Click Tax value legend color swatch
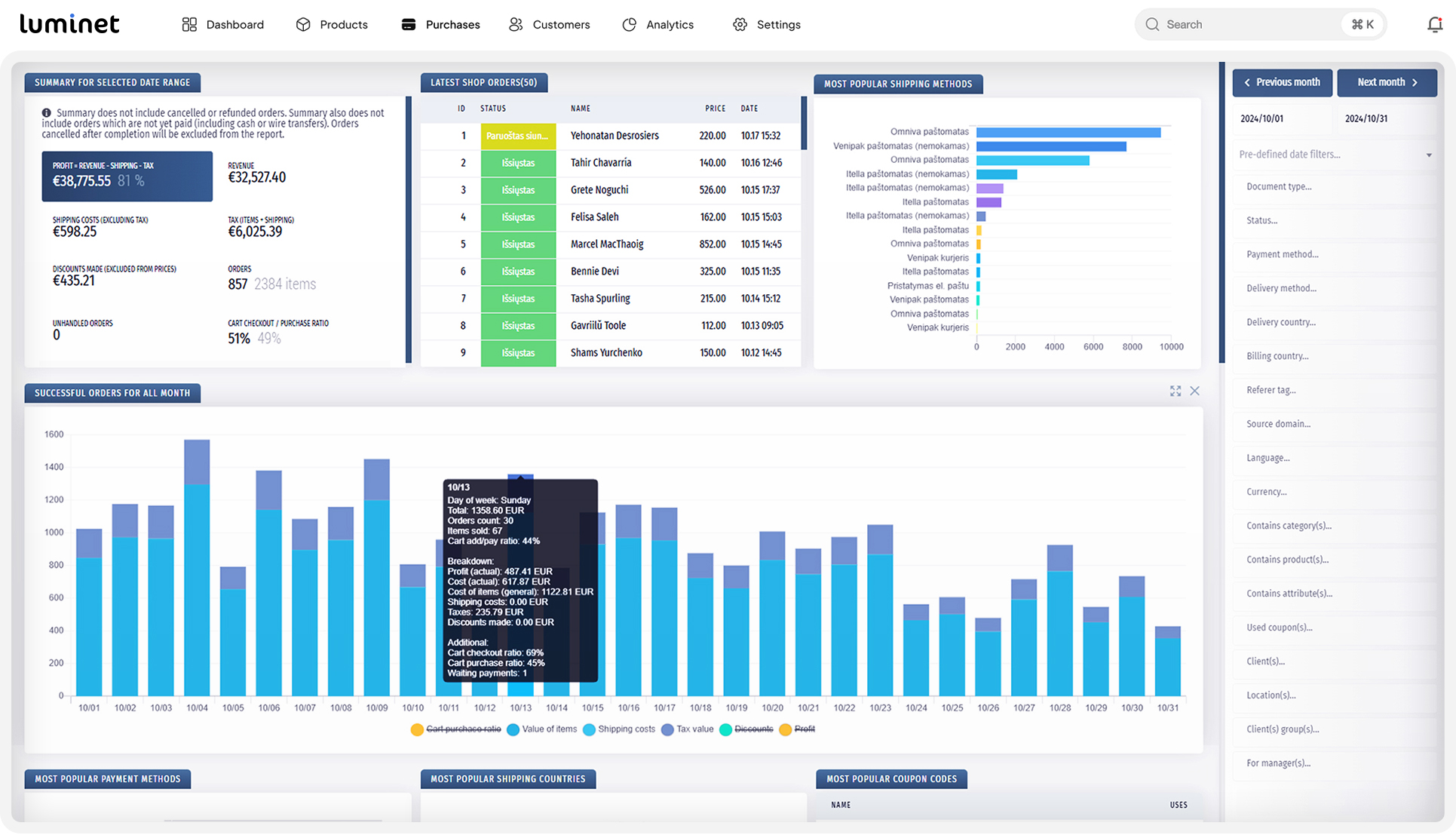1456x835 pixels. [667, 729]
